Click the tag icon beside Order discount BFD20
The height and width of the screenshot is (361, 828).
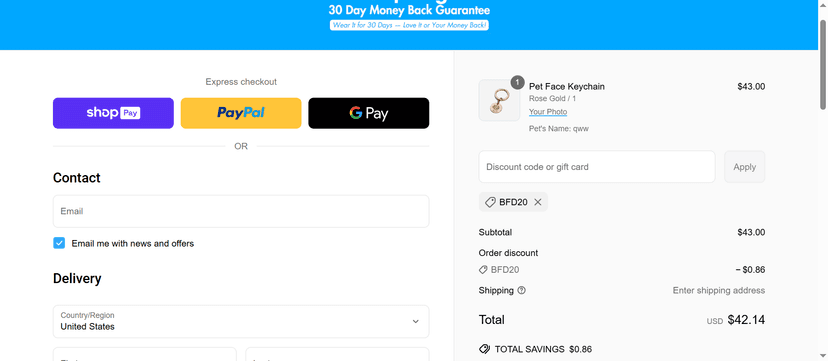click(x=483, y=270)
